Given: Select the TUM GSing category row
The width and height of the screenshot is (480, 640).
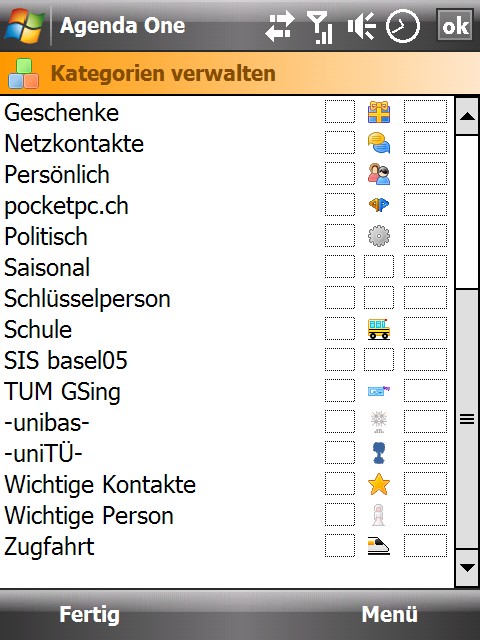Looking at the screenshot, I should click(x=227, y=391).
